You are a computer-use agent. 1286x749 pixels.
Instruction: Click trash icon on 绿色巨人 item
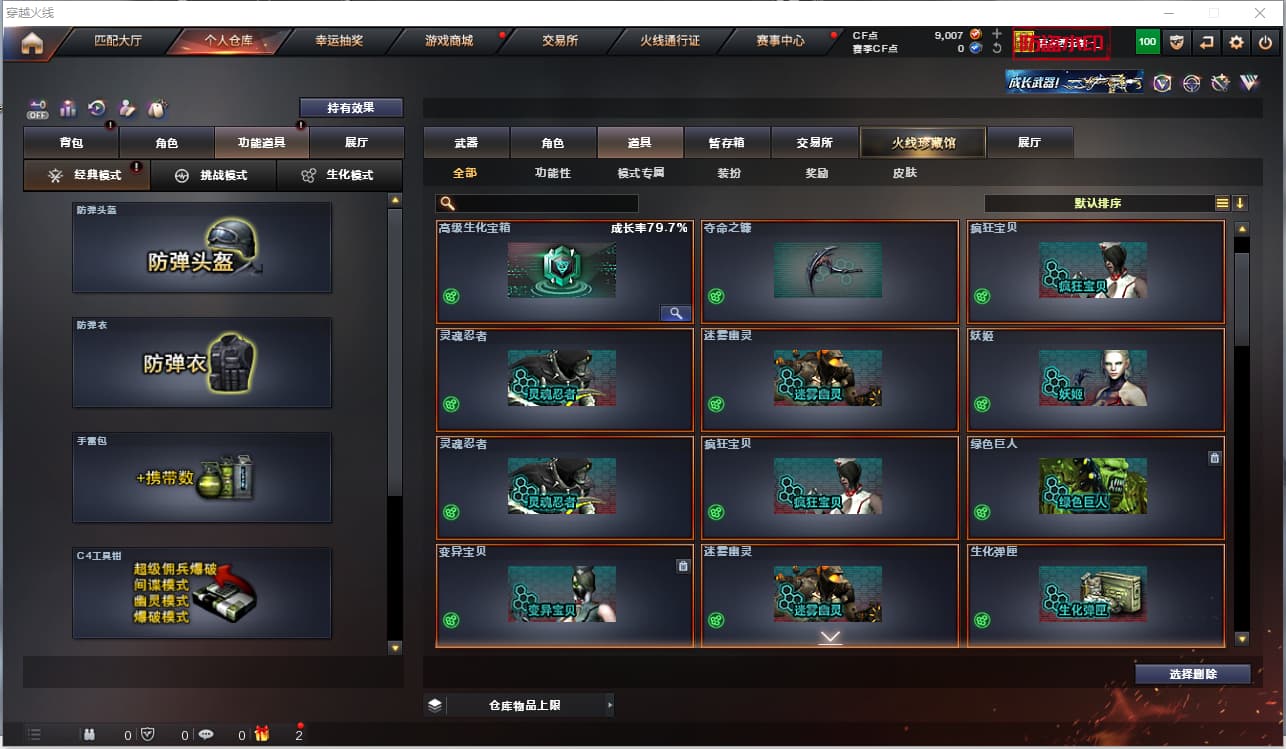[1215, 458]
